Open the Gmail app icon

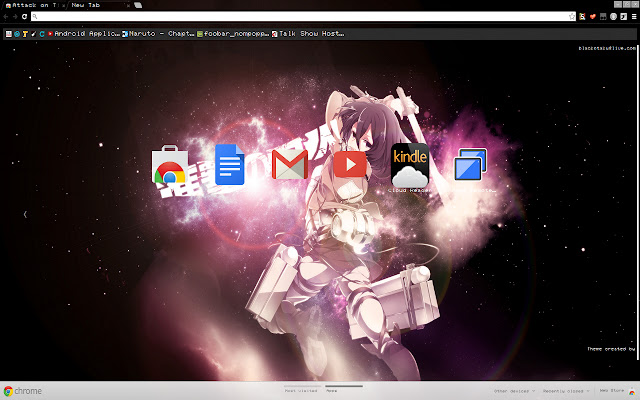click(289, 165)
